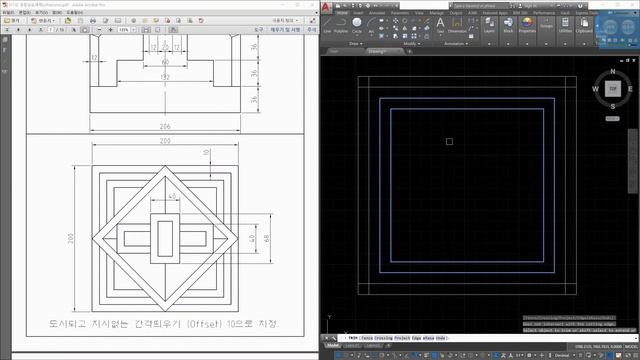
Task: Open the Clipboard panel button
Action: click(584, 26)
